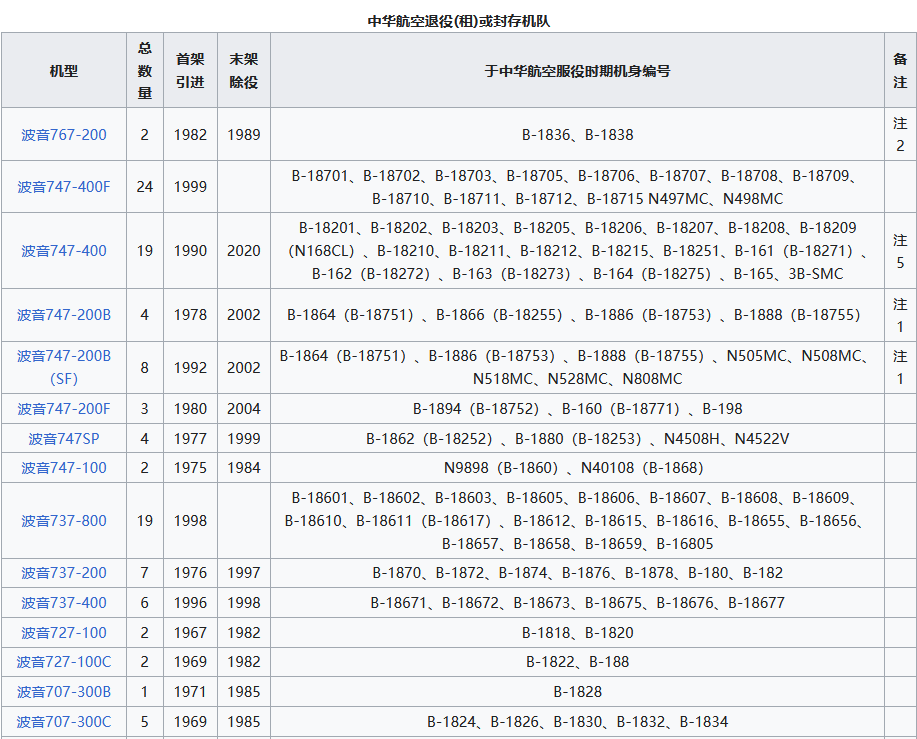The image size is (917, 739).
Task: Open the 波音747-100 link
Action: coord(64,468)
